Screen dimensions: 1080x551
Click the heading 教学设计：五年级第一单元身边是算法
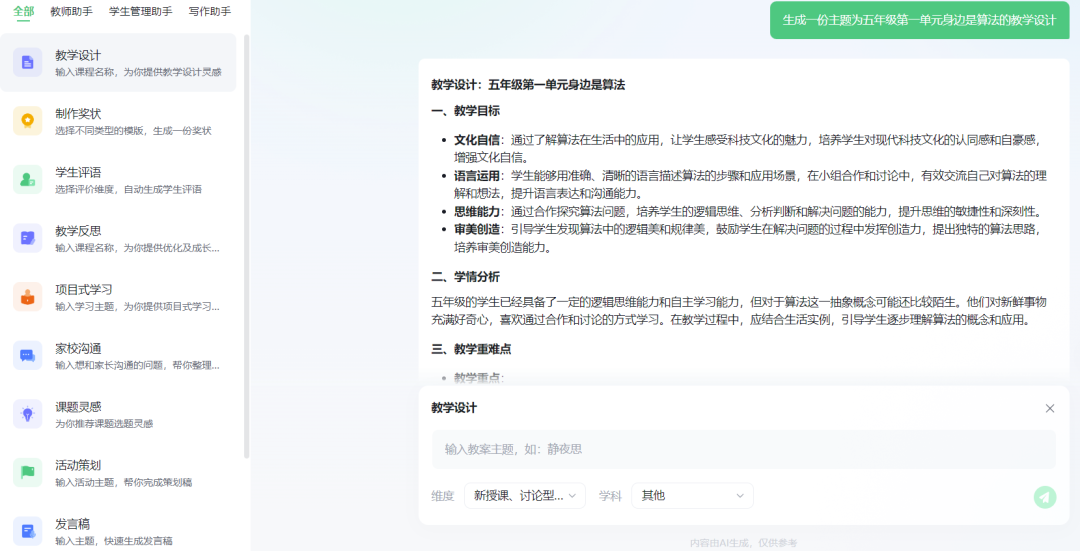point(528,85)
